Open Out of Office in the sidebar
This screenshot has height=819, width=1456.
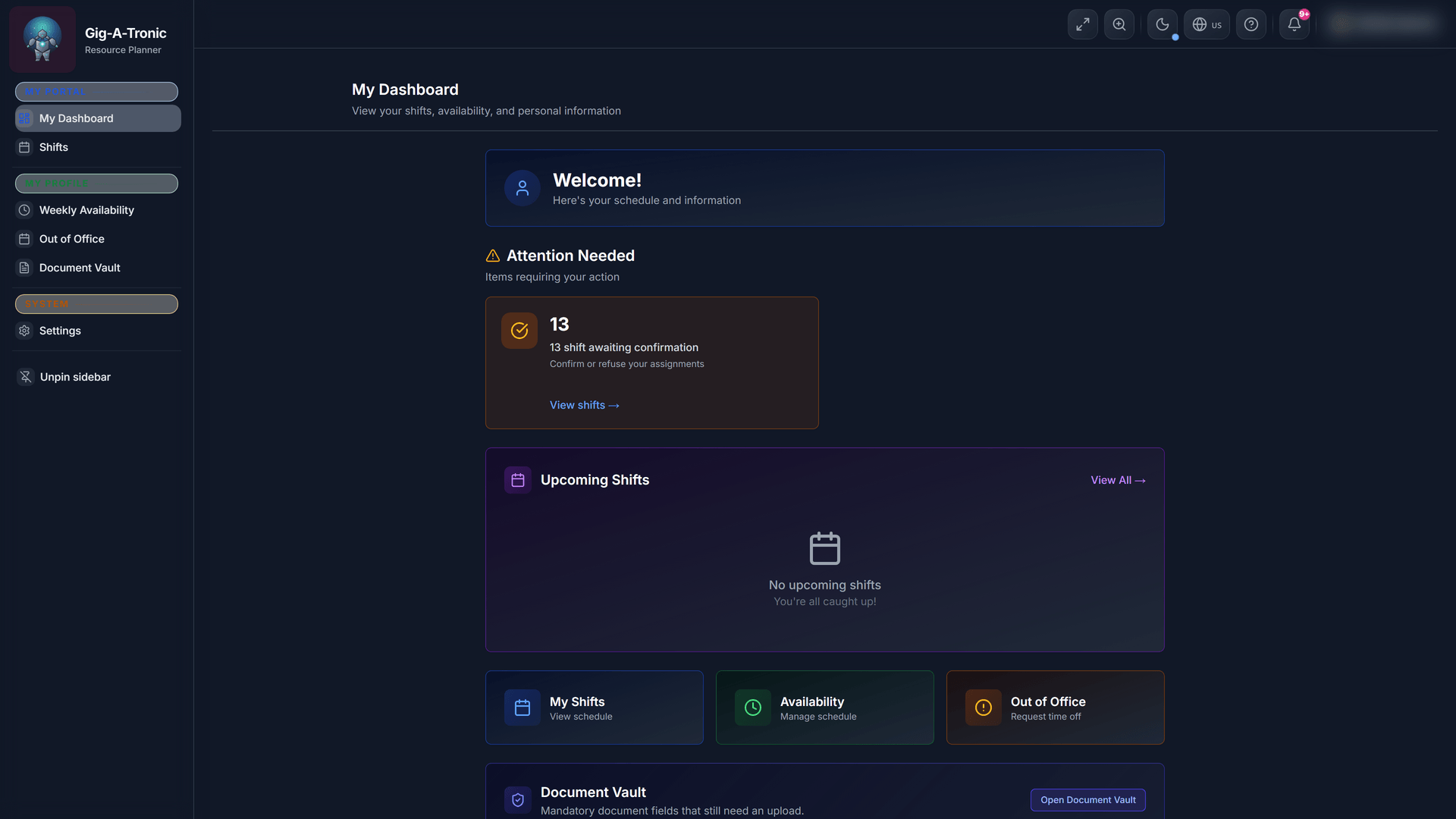click(x=98, y=239)
